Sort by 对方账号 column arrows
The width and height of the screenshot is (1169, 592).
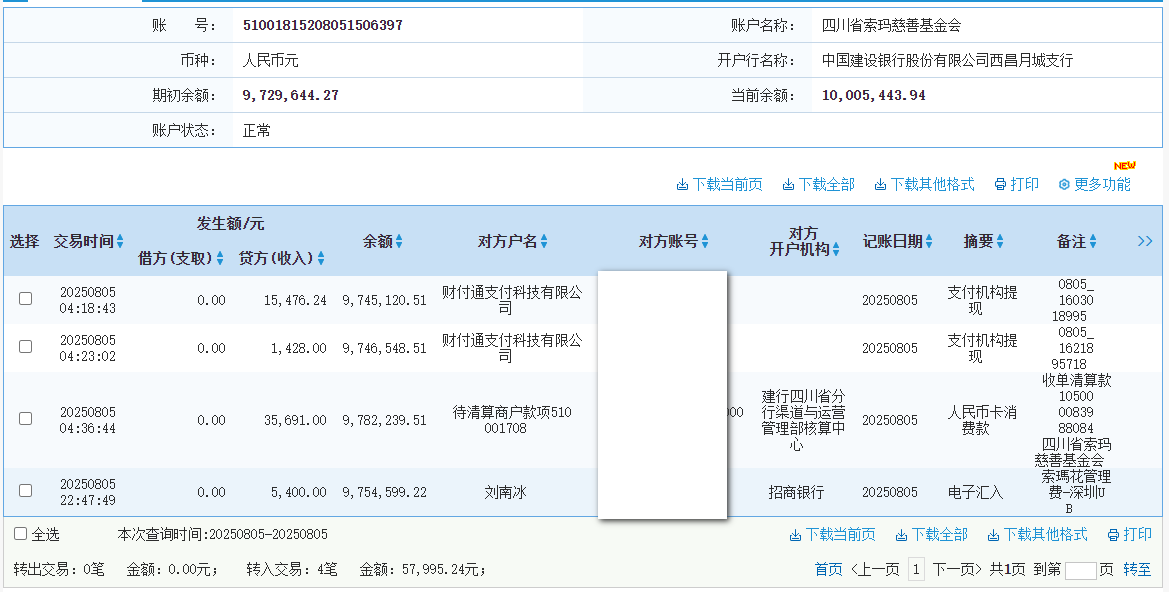(x=705, y=242)
